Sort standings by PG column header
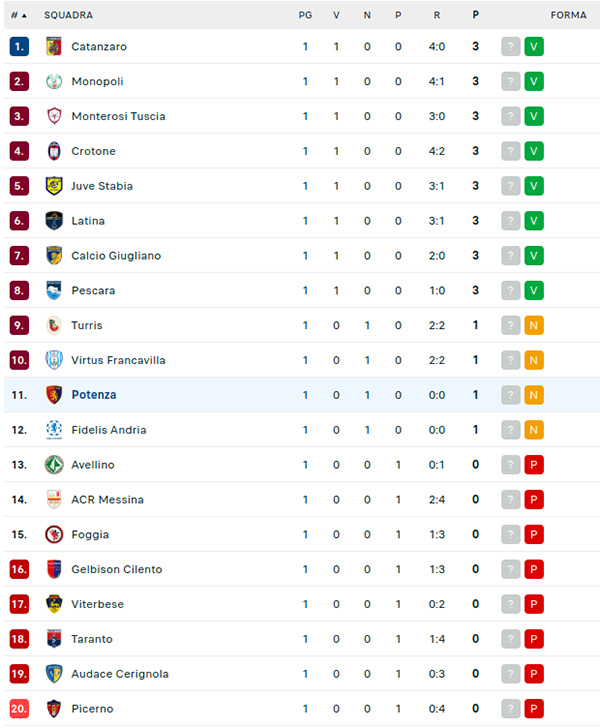Image resolution: width=600 pixels, height=728 pixels. pyautogui.click(x=305, y=15)
